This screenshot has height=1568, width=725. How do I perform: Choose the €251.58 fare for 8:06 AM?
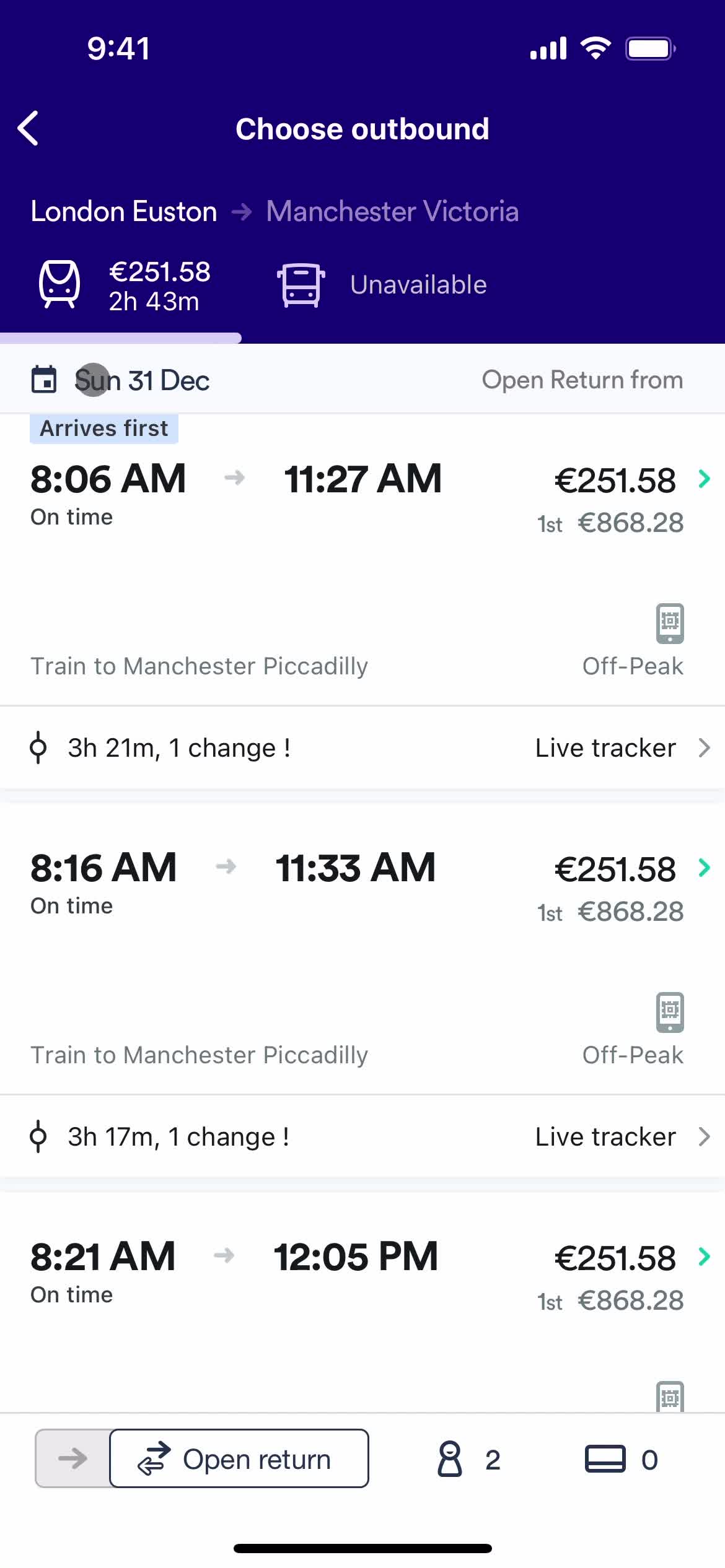click(615, 481)
